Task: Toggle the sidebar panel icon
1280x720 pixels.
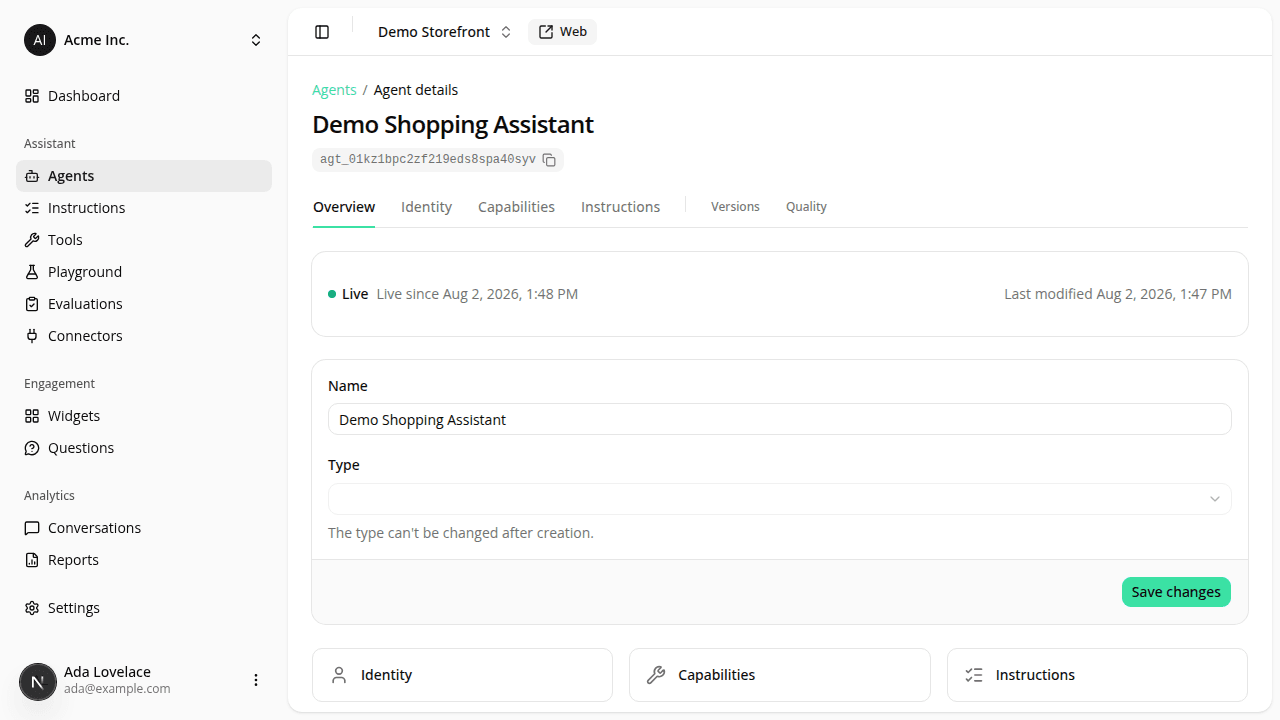Action: click(x=322, y=32)
